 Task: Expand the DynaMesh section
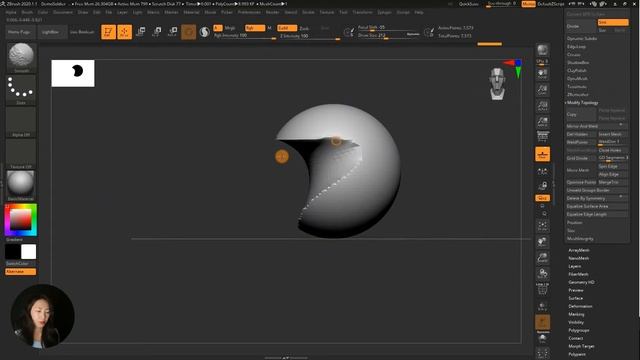[577, 78]
